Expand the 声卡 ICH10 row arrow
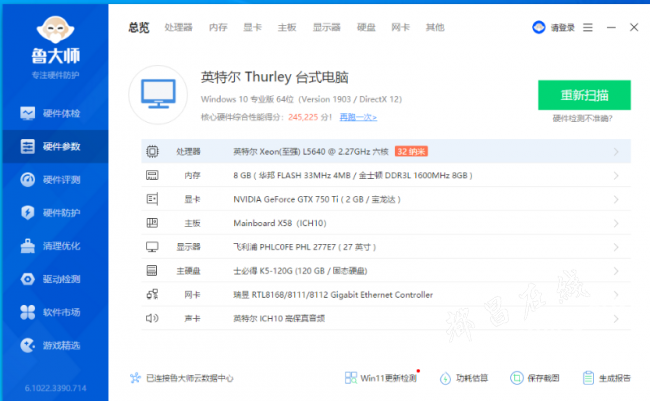The width and height of the screenshot is (650, 401). pyautogui.click(x=616, y=318)
